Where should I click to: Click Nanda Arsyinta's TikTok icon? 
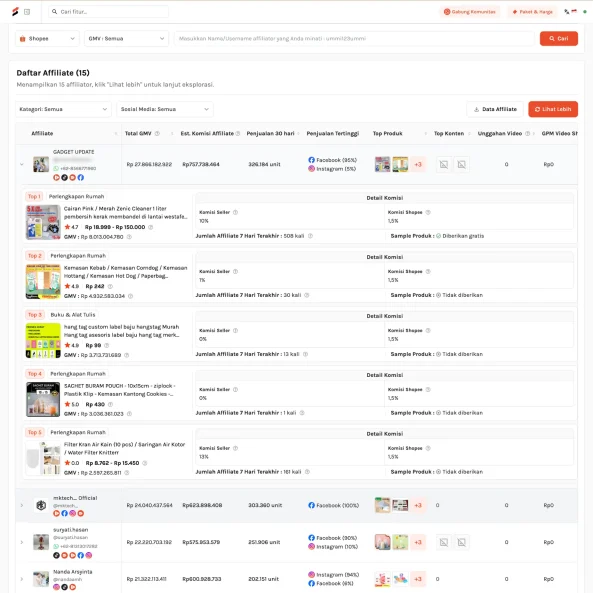64,587
